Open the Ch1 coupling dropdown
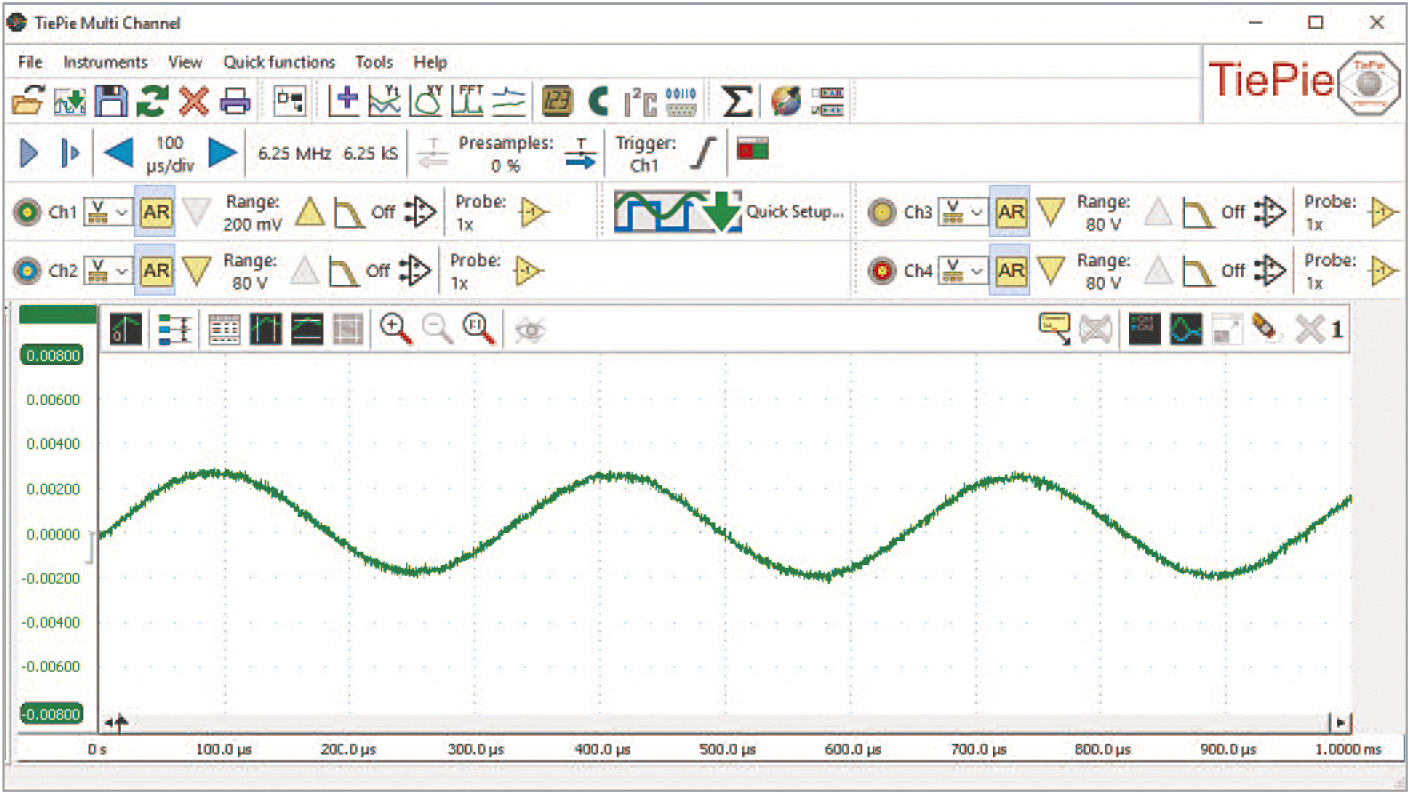 click(x=108, y=212)
